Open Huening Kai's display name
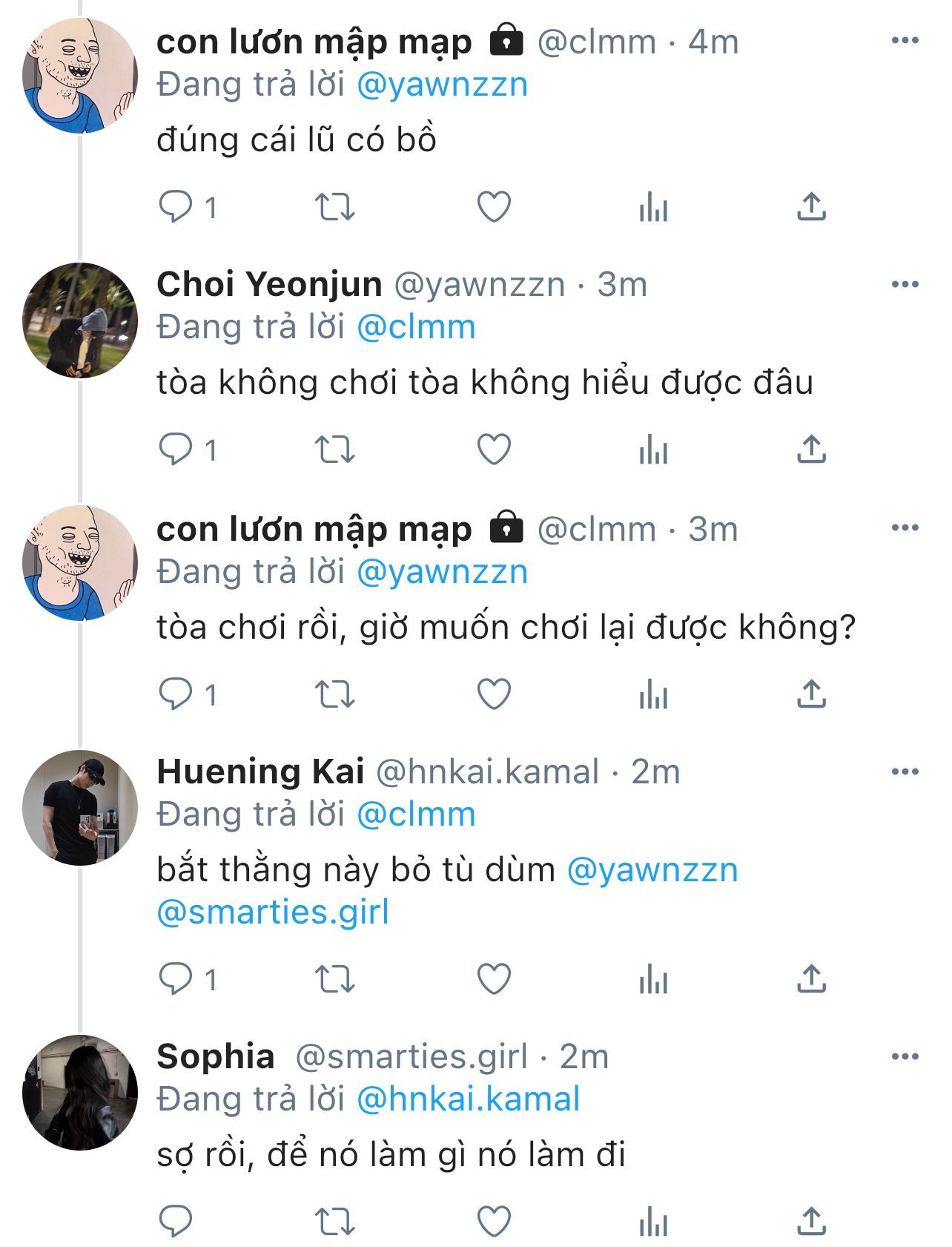 coord(260,772)
